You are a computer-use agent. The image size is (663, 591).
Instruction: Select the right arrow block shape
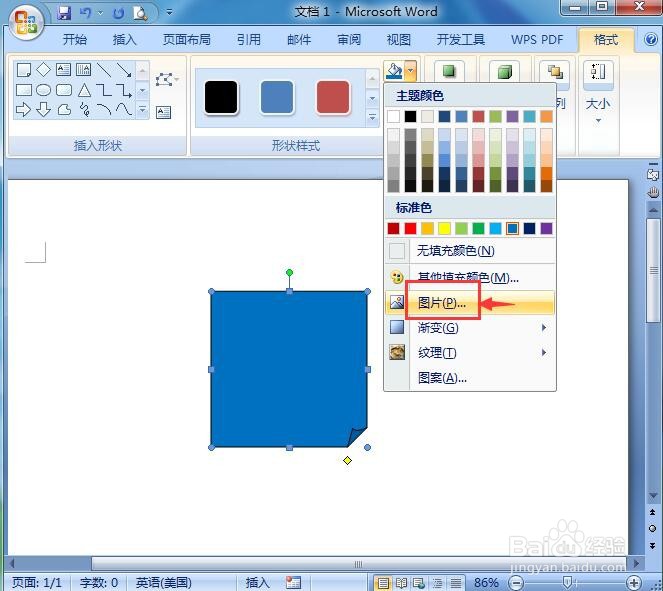pyautogui.click(x=24, y=110)
